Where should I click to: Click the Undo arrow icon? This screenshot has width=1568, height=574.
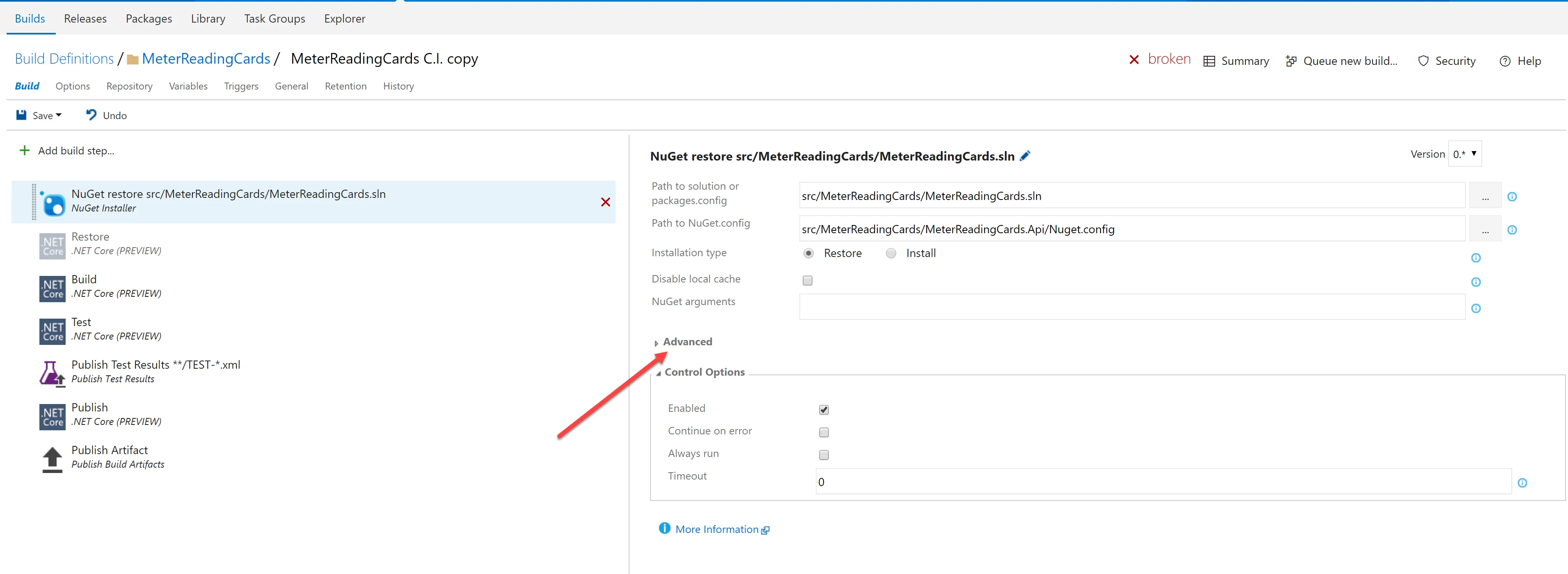coord(91,115)
